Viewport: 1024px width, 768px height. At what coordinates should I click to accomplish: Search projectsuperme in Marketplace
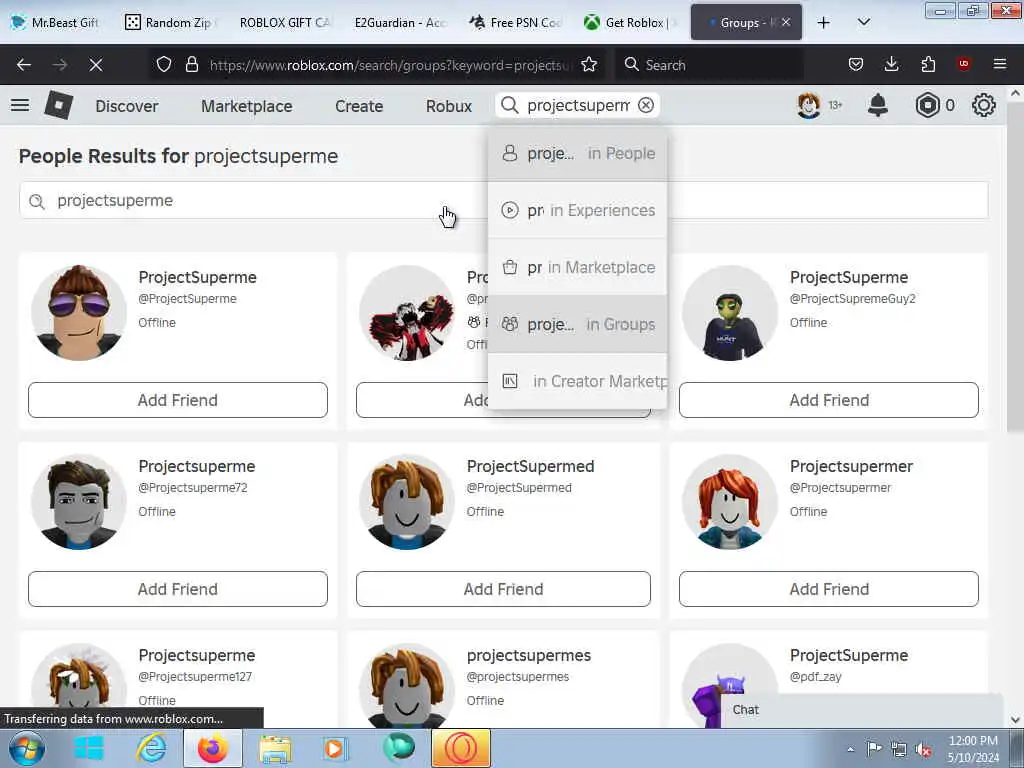tap(577, 267)
